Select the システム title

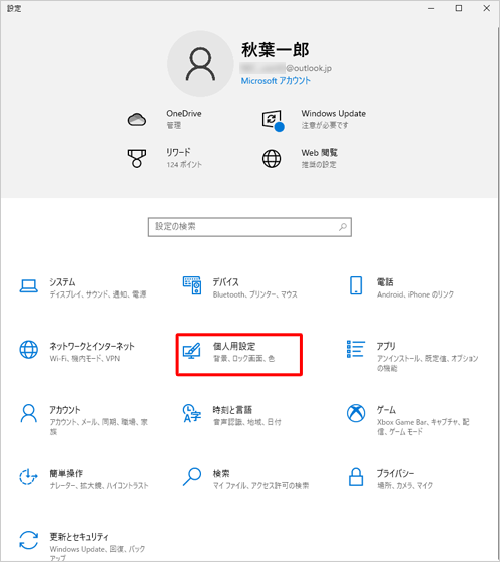[x=62, y=282]
